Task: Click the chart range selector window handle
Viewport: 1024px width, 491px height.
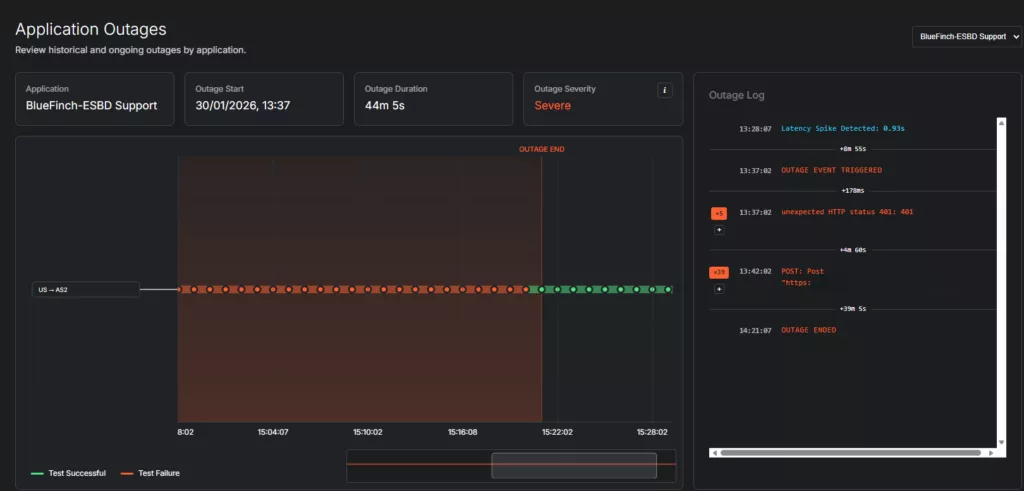Action: coord(574,466)
